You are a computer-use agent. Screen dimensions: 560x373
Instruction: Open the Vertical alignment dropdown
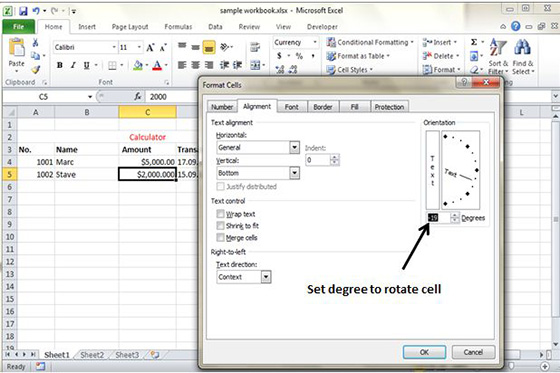(x=294, y=173)
